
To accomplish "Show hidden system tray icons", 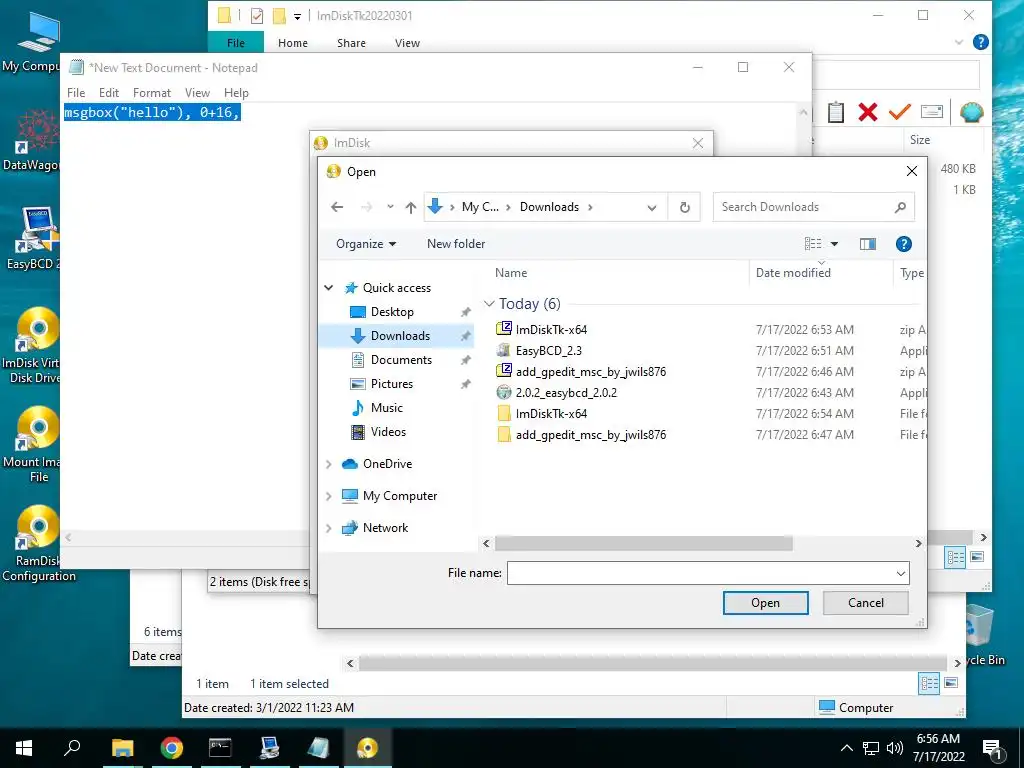I will pos(846,748).
